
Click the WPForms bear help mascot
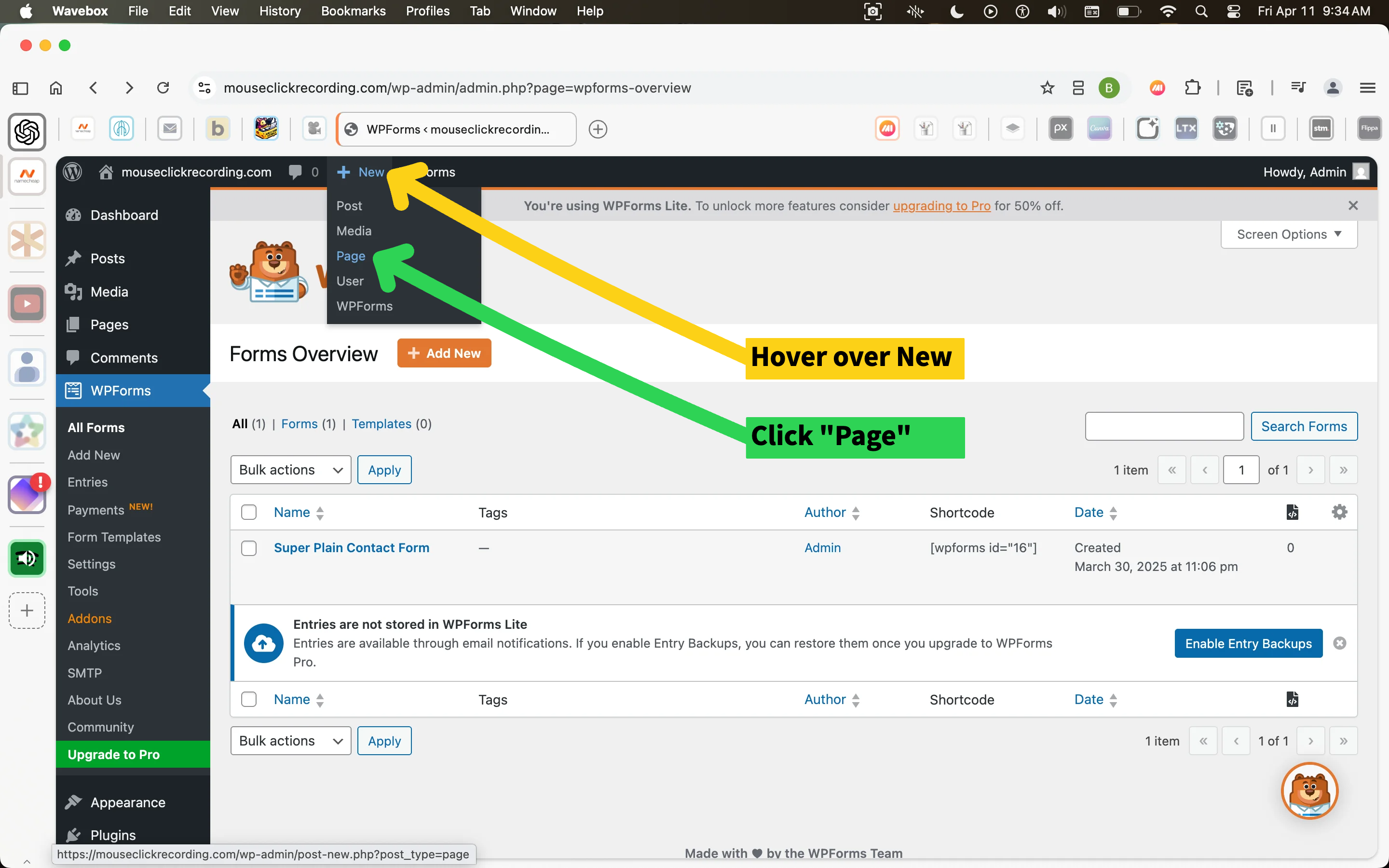tap(1309, 791)
